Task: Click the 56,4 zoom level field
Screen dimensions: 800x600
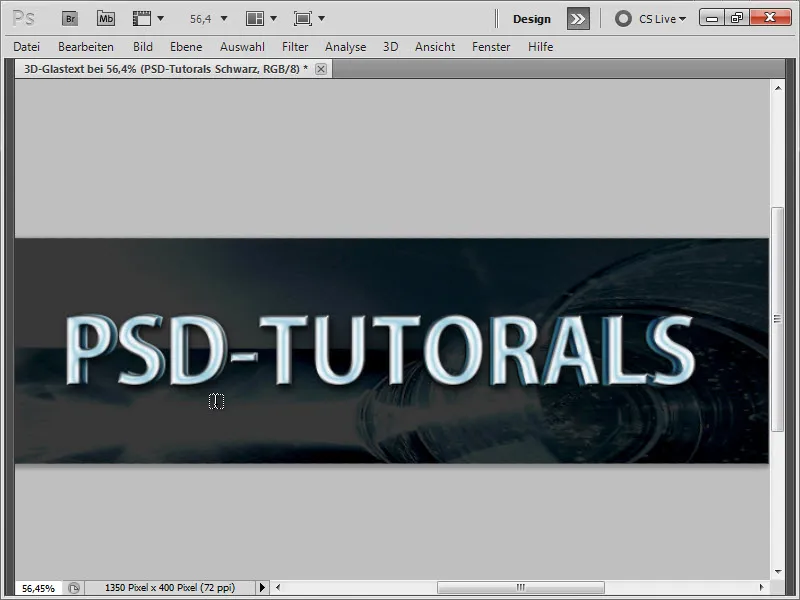Action: point(201,19)
